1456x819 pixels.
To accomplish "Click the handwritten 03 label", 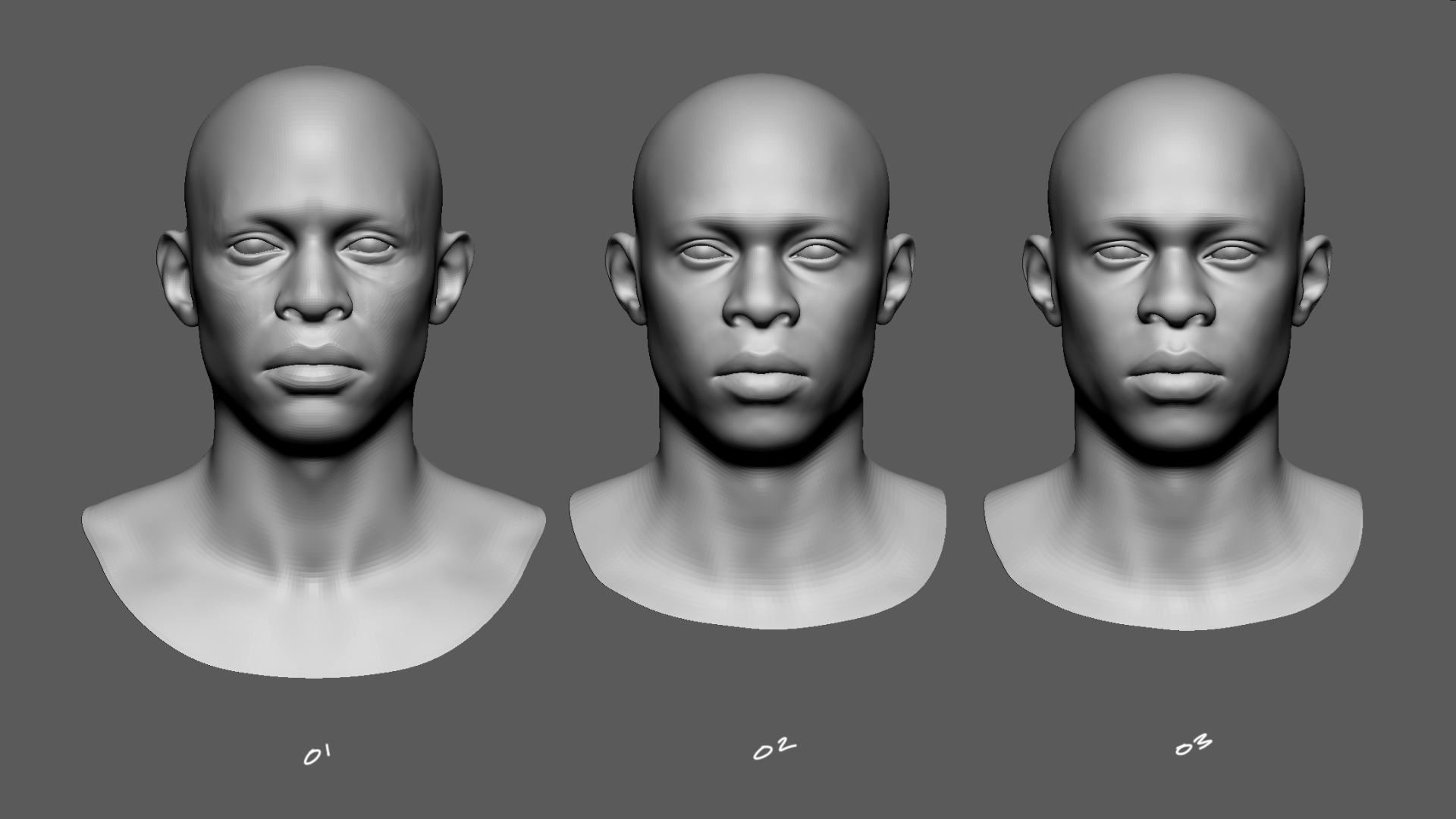I will pos(1194,745).
